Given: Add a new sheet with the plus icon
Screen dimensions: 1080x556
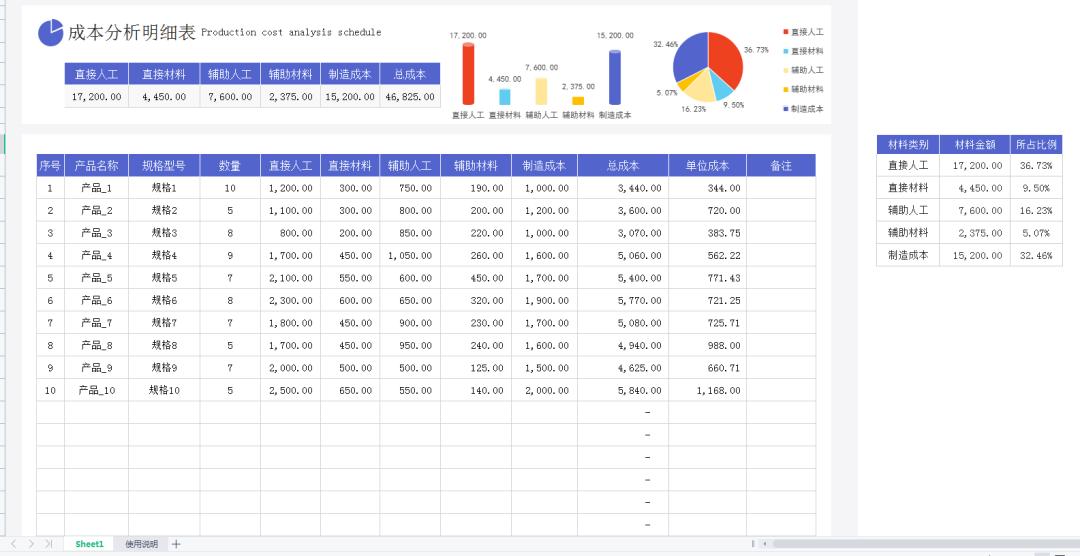Looking at the screenshot, I should pyautogui.click(x=176, y=544).
